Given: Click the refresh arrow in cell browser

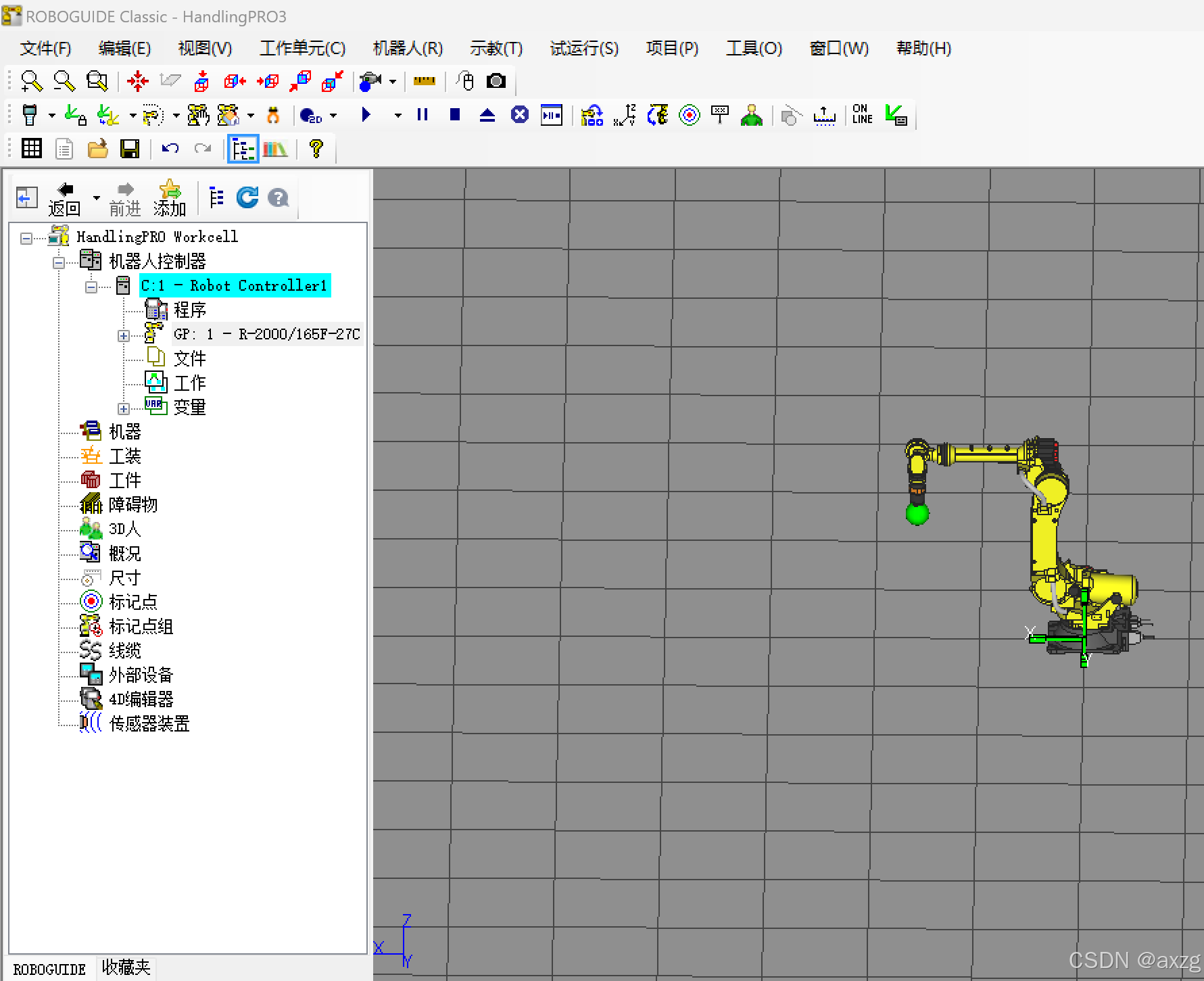Looking at the screenshot, I should (247, 197).
